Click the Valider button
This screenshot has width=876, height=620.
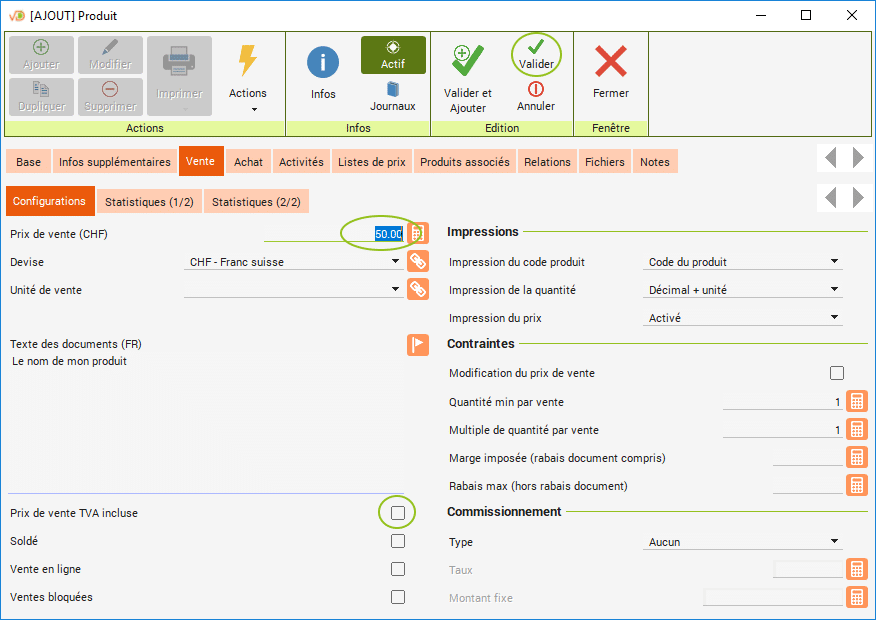(537, 55)
